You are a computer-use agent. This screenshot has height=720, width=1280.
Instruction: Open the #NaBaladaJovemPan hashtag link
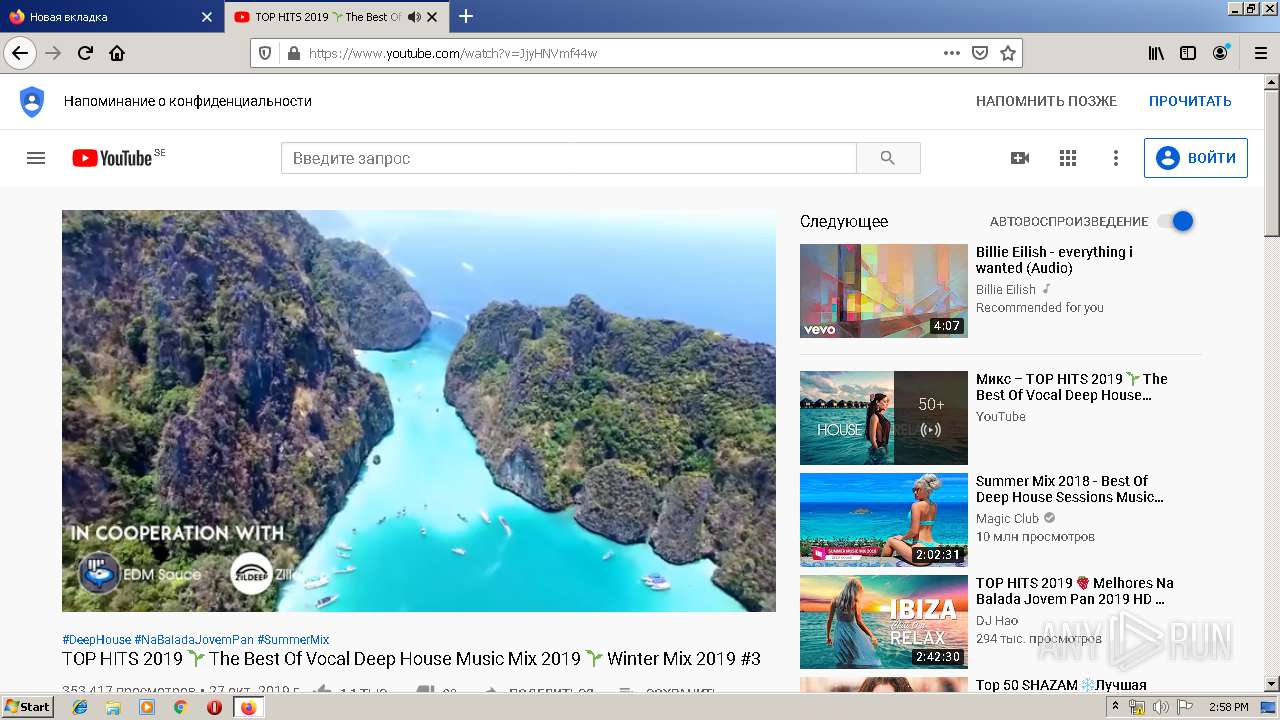[x=194, y=640]
